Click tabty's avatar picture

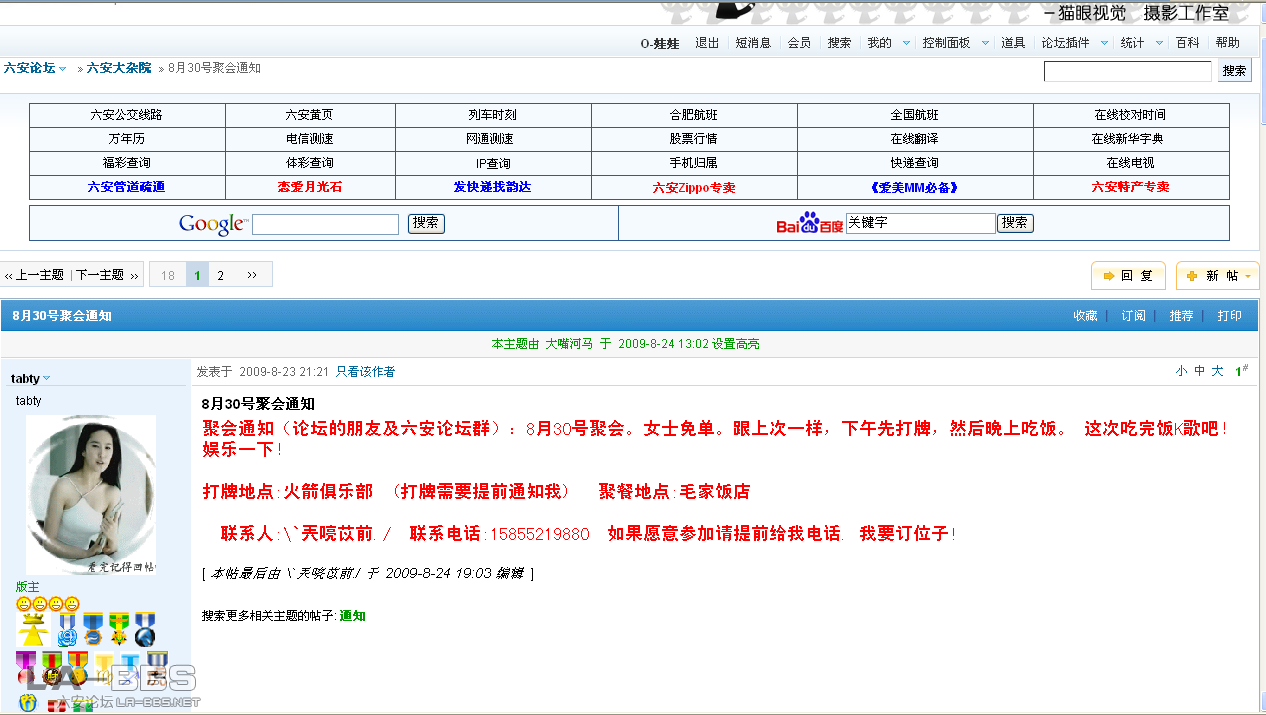[90, 494]
